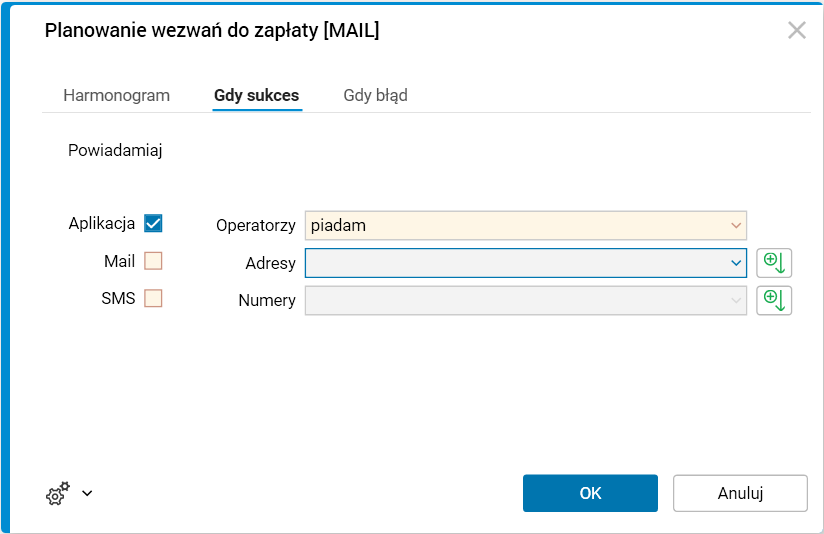Tick the SMS checkbox
The image size is (824, 534).
pyautogui.click(x=153, y=298)
